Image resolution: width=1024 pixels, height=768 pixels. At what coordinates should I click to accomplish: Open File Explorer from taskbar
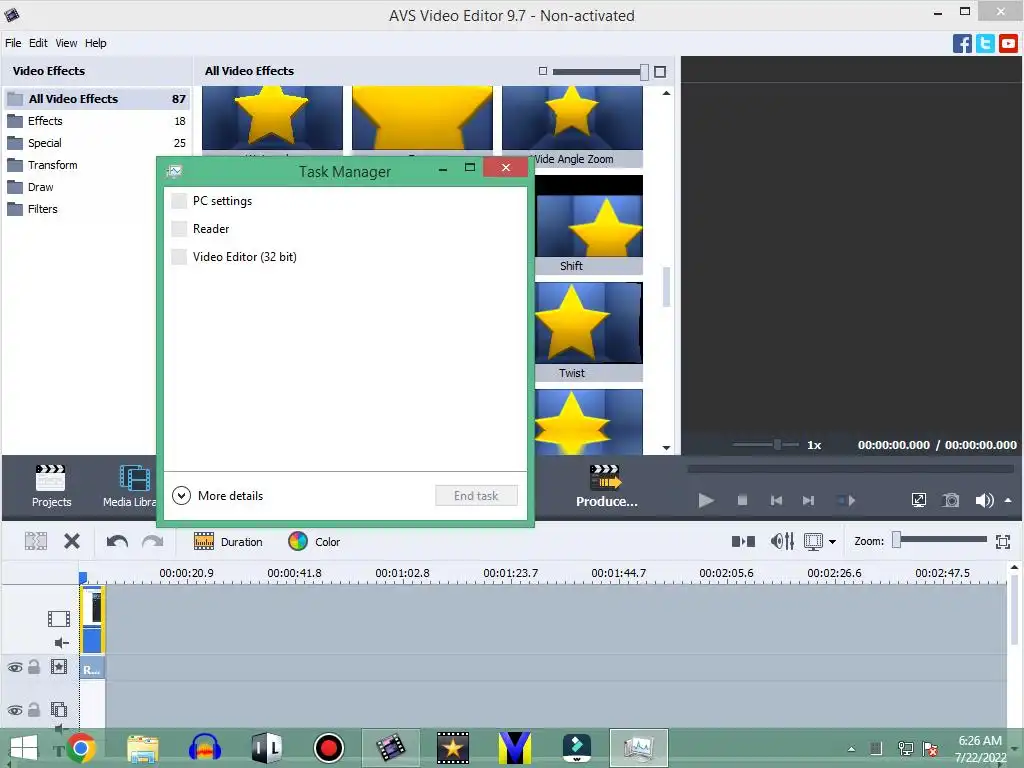tap(142, 748)
